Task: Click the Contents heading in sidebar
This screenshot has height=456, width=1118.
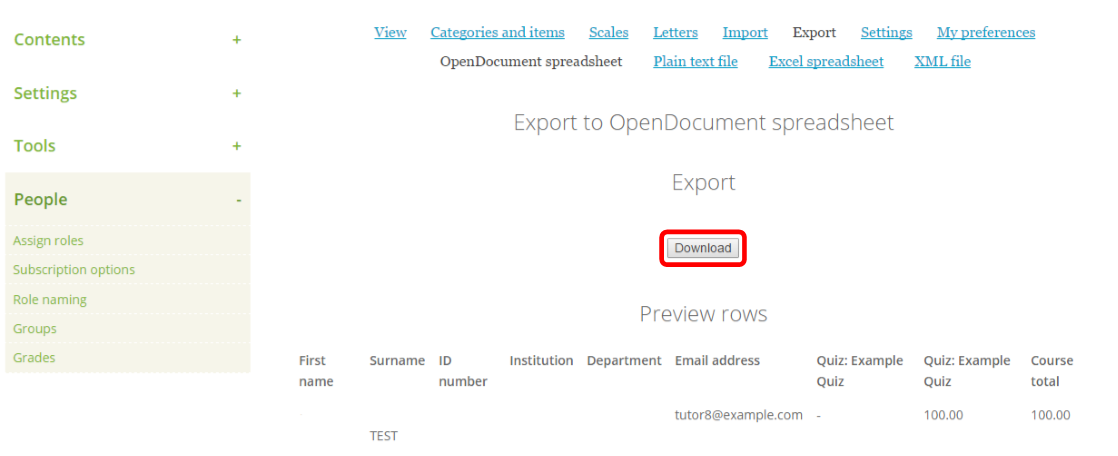Action: pyautogui.click(x=49, y=40)
